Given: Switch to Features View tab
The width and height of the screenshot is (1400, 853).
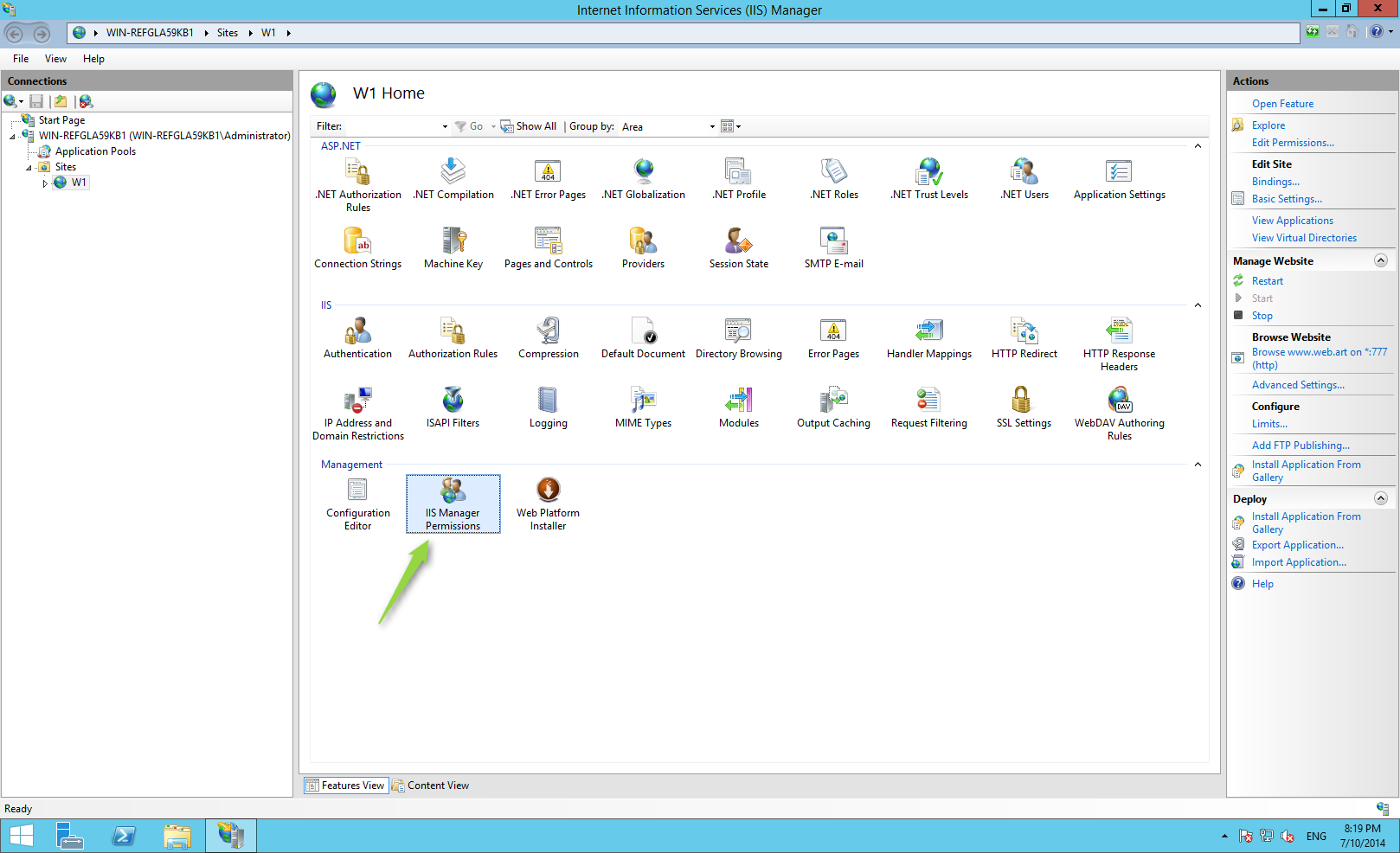Looking at the screenshot, I should tap(346, 786).
